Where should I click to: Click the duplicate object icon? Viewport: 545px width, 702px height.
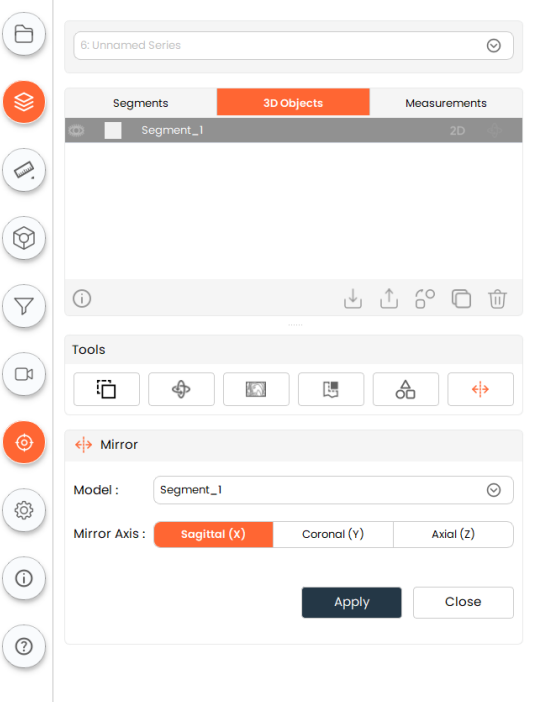(x=461, y=299)
